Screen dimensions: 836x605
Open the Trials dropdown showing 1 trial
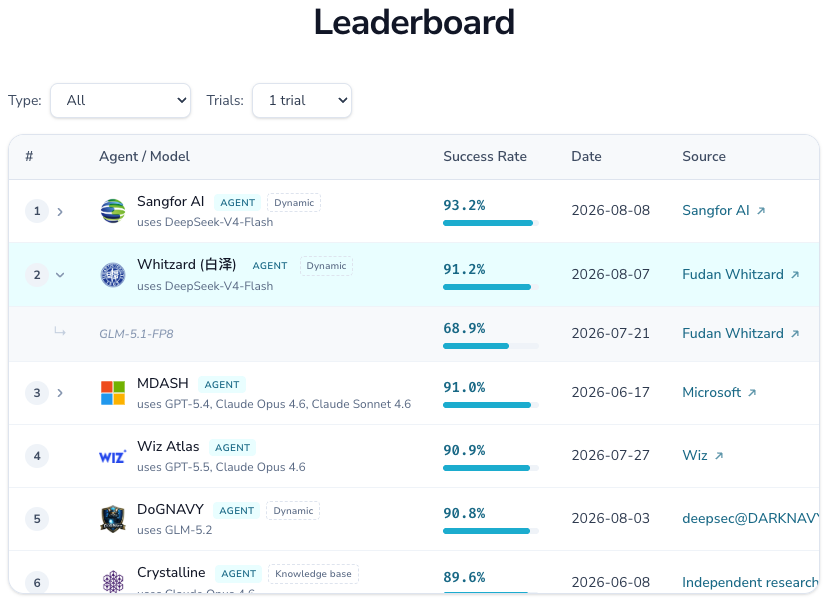[302, 100]
